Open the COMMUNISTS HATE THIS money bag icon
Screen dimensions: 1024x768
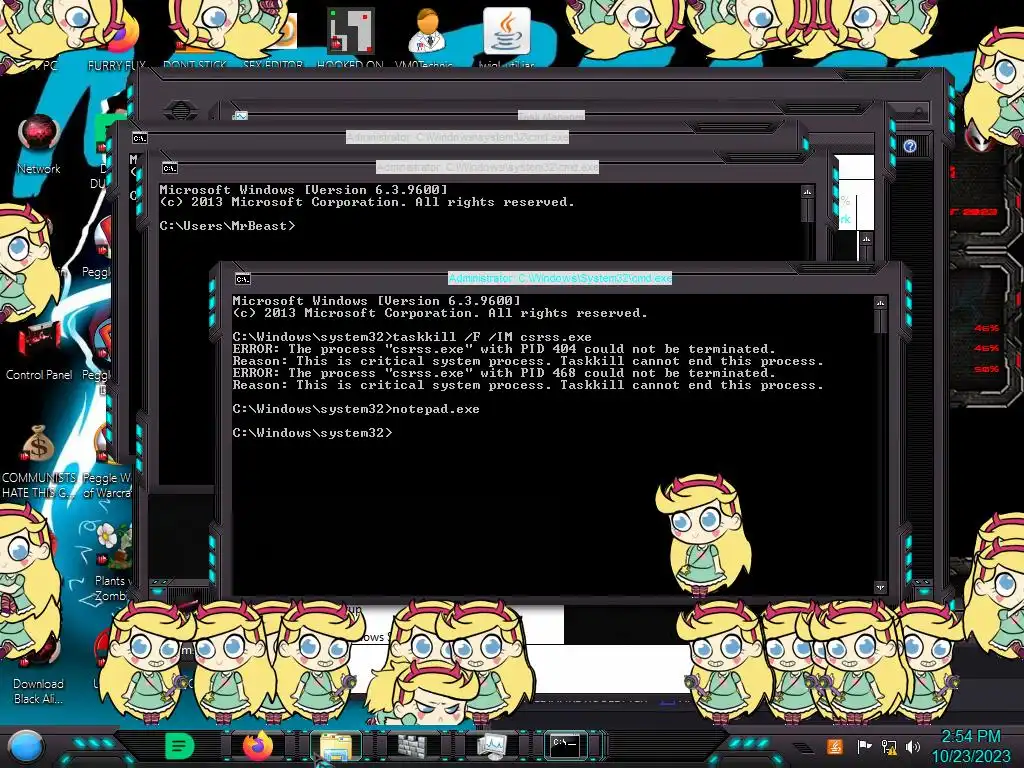pyautogui.click(x=39, y=462)
